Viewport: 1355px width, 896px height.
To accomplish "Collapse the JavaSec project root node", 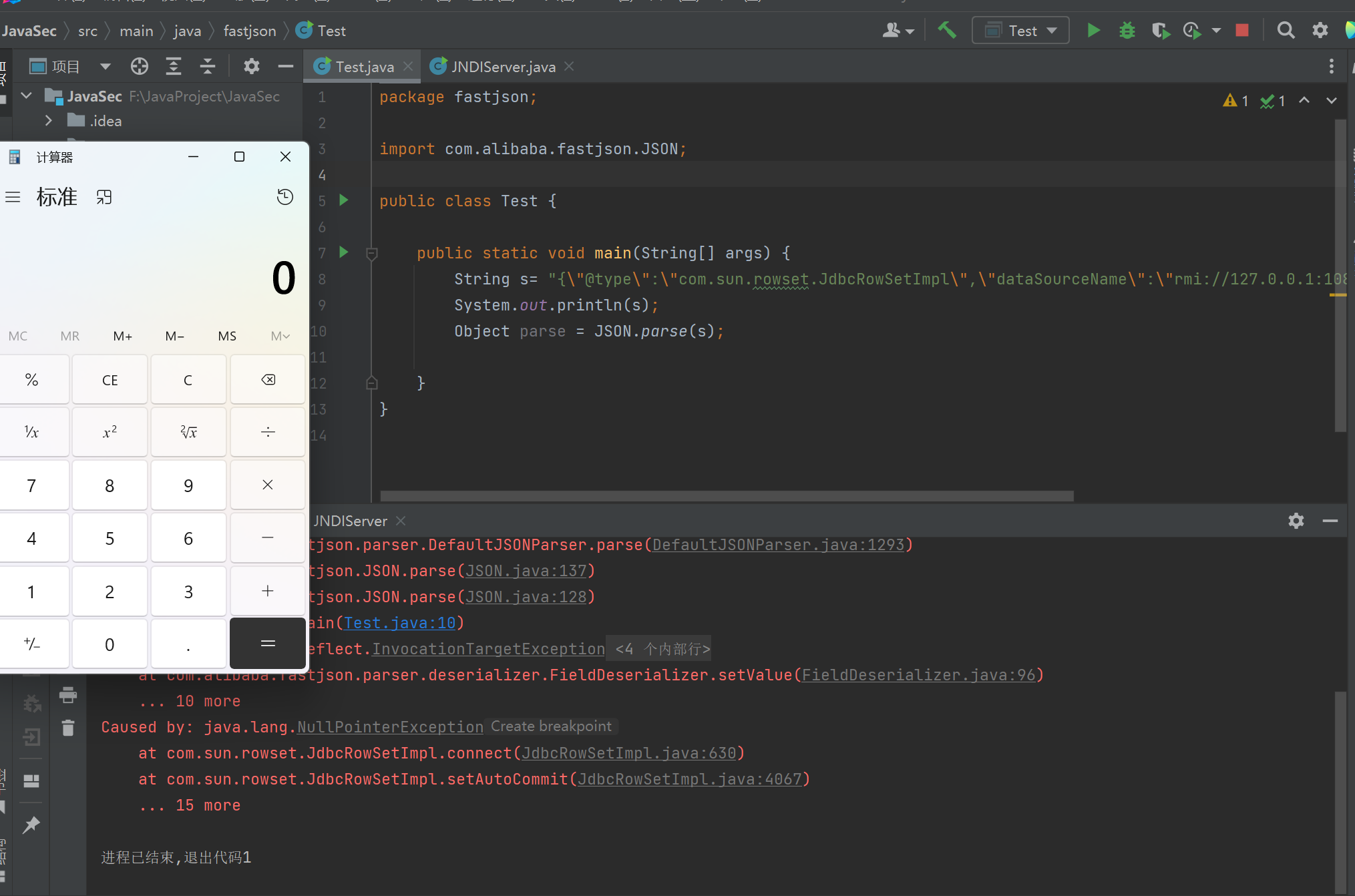I will coord(27,96).
